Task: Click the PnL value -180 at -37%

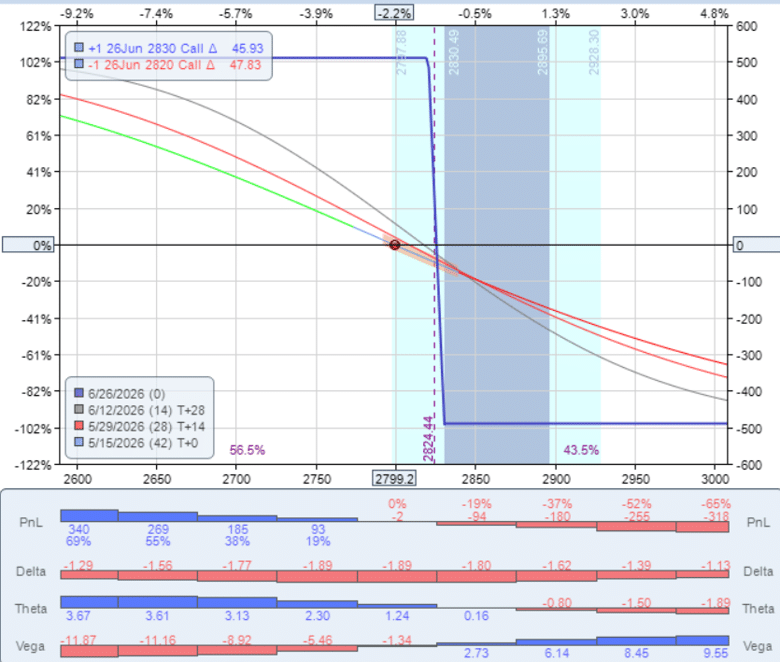Action: point(557,516)
